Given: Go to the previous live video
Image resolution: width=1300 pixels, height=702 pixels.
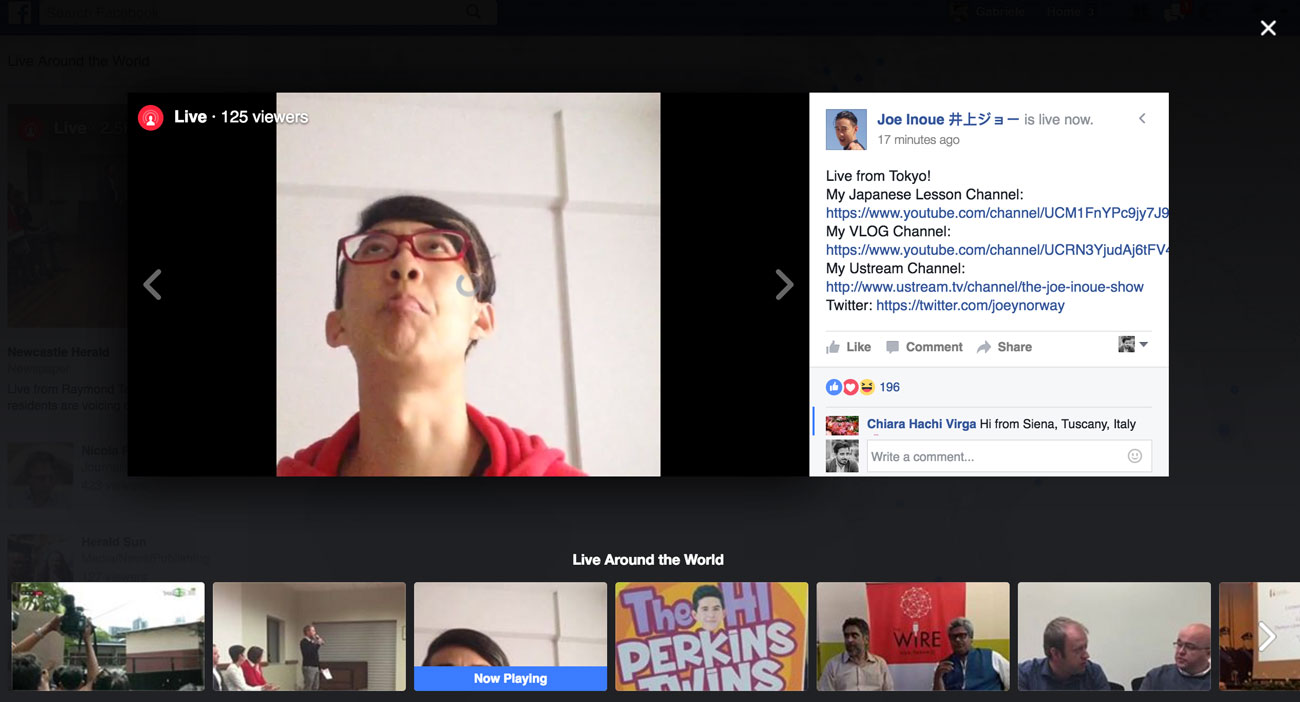Looking at the screenshot, I should coord(152,285).
